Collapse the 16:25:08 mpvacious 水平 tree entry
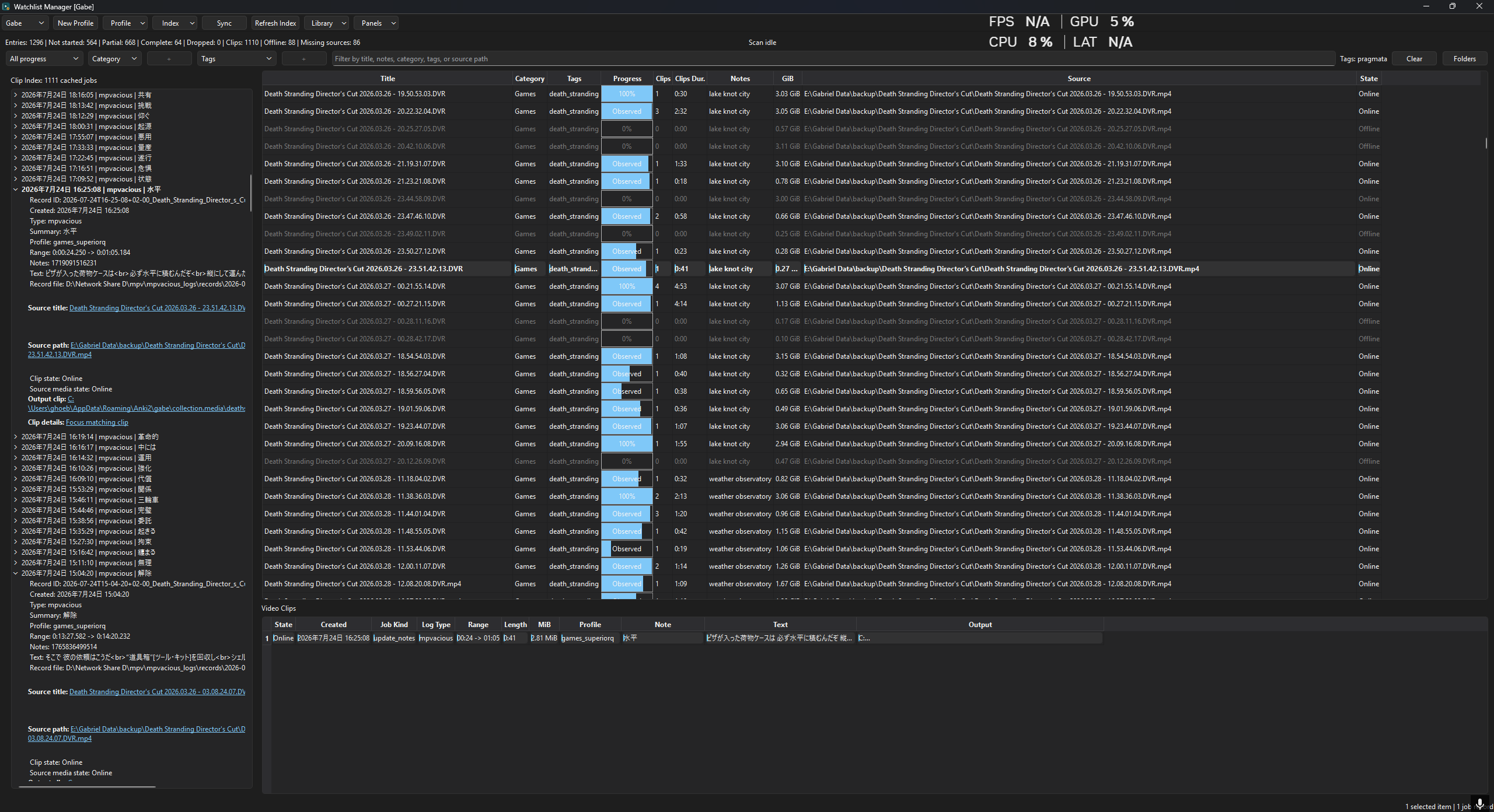This screenshot has width=1494, height=812. coord(16,190)
